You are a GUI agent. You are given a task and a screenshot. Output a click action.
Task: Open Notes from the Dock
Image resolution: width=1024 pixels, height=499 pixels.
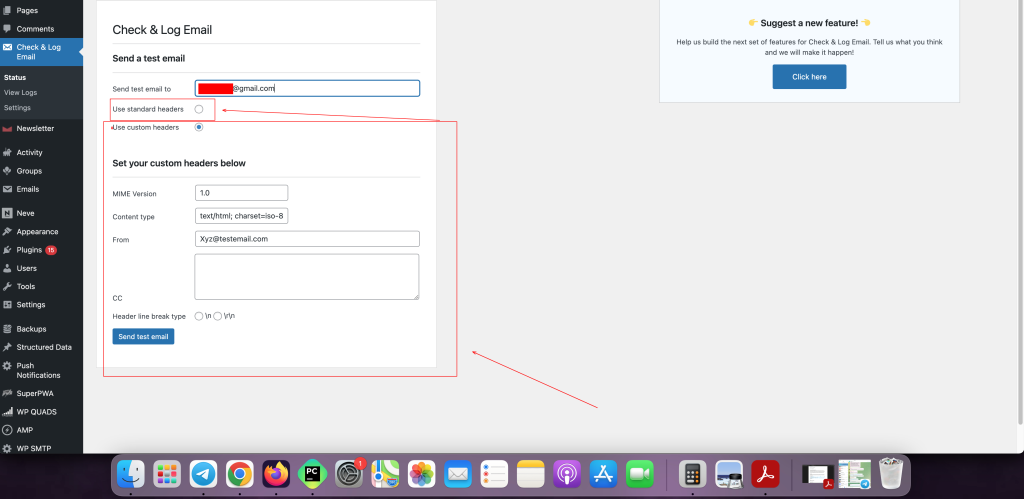530,474
